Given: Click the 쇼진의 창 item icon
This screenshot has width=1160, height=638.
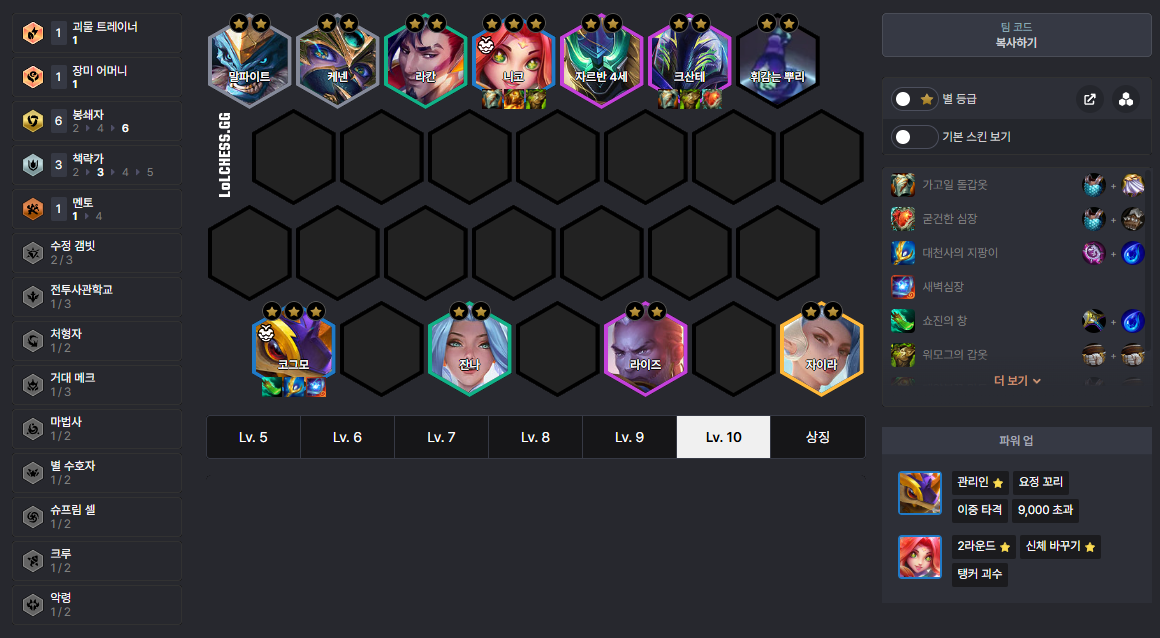Looking at the screenshot, I should 903,321.
